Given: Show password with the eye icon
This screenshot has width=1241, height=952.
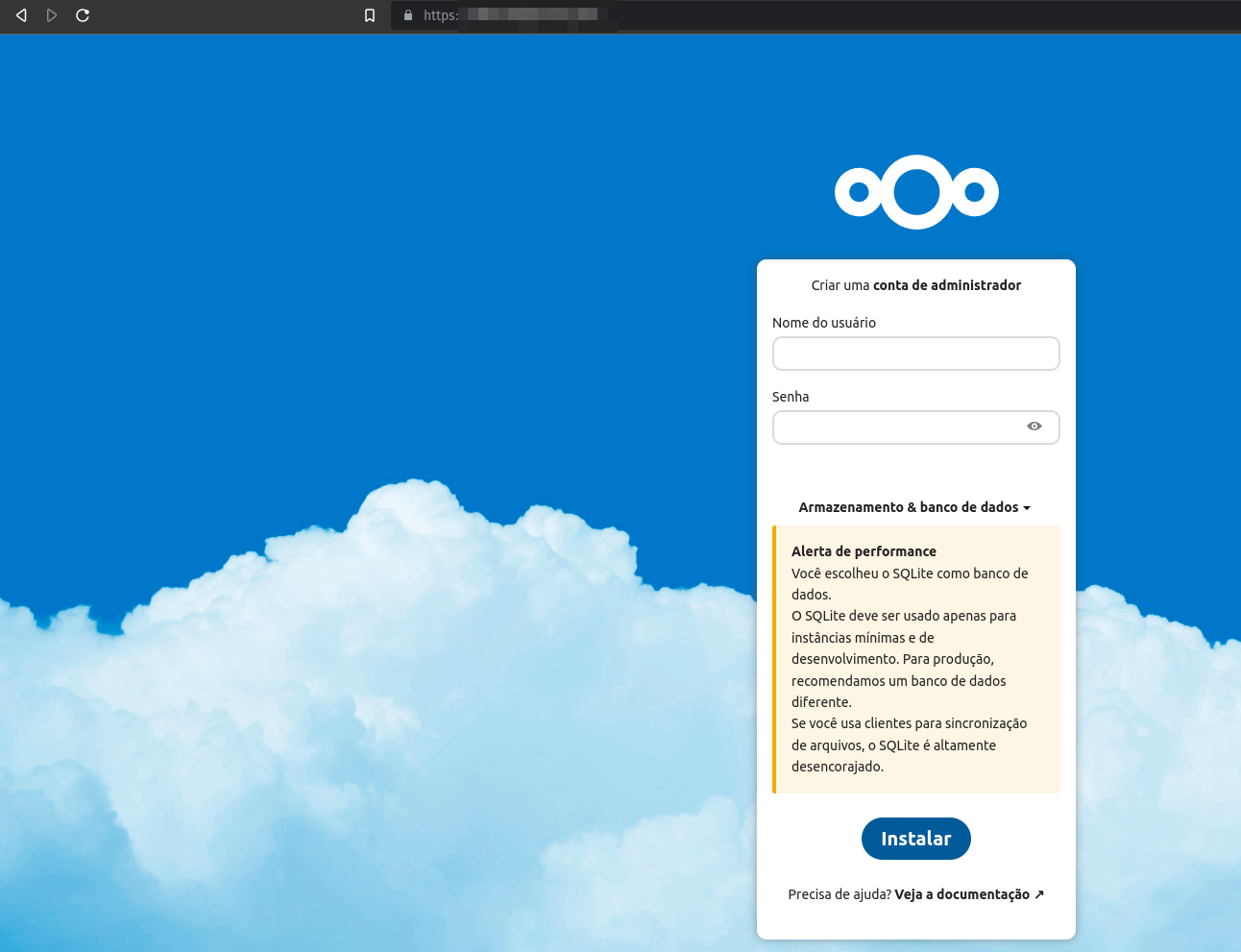Looking at the screenshot, I should (x=1034, y=427).
